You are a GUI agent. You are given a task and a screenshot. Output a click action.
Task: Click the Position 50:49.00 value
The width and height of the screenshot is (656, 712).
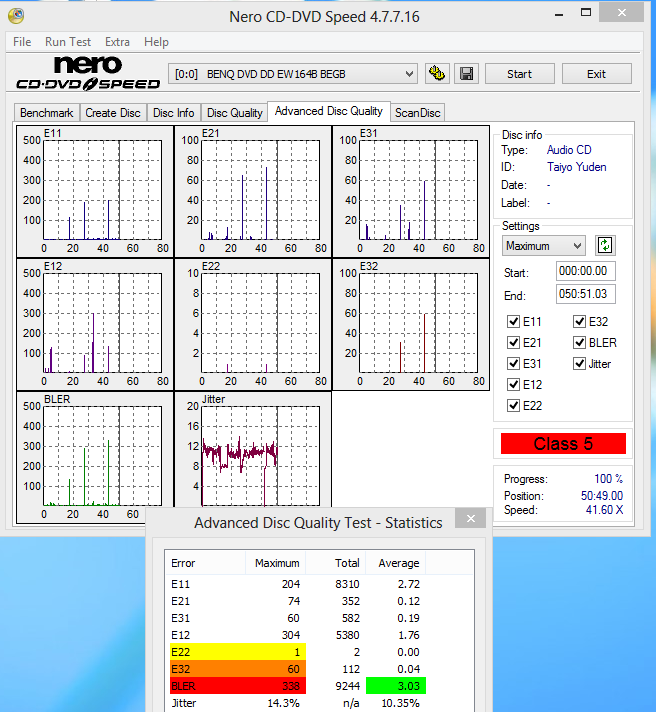(602, 495)
